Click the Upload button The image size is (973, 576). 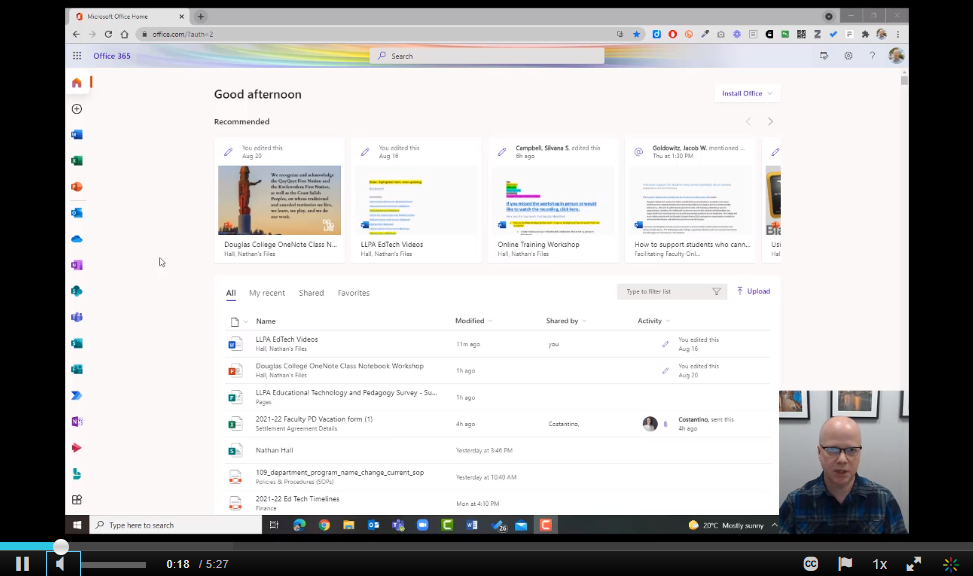[x=753, y=291]
